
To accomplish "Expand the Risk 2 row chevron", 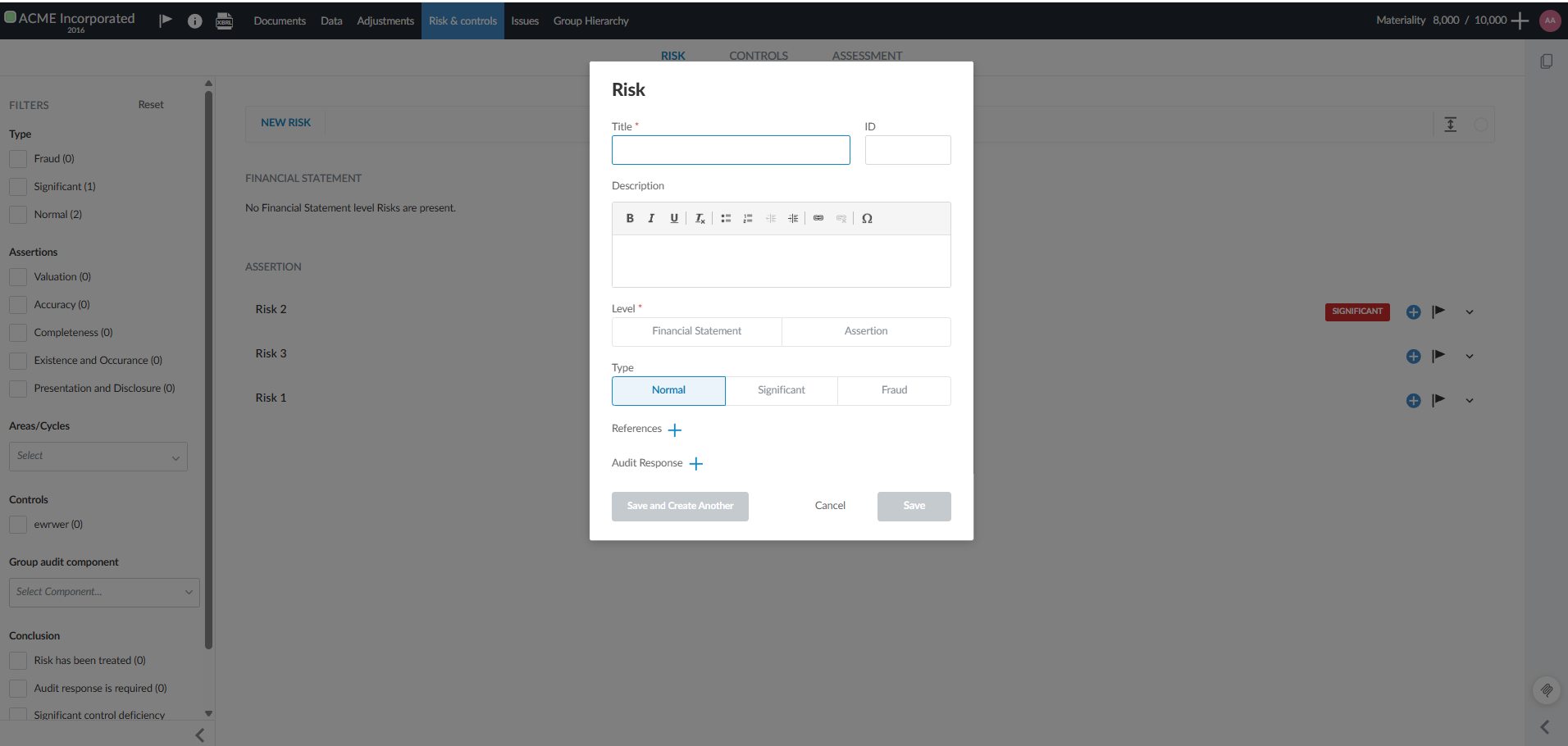I will [x=1469, y=312].
